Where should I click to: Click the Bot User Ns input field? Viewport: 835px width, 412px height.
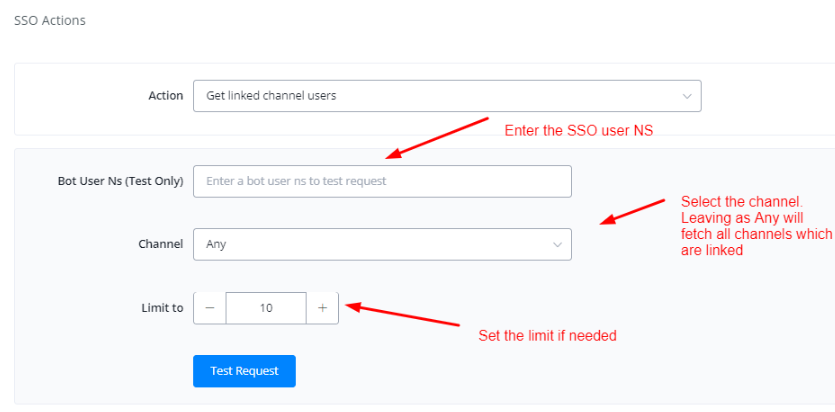[382, 181]
